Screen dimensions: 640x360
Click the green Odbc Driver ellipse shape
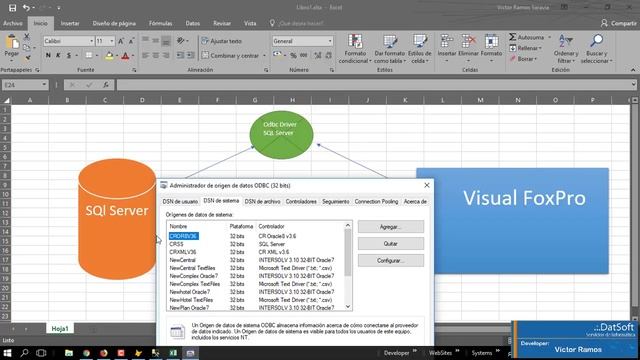(281, 135)
